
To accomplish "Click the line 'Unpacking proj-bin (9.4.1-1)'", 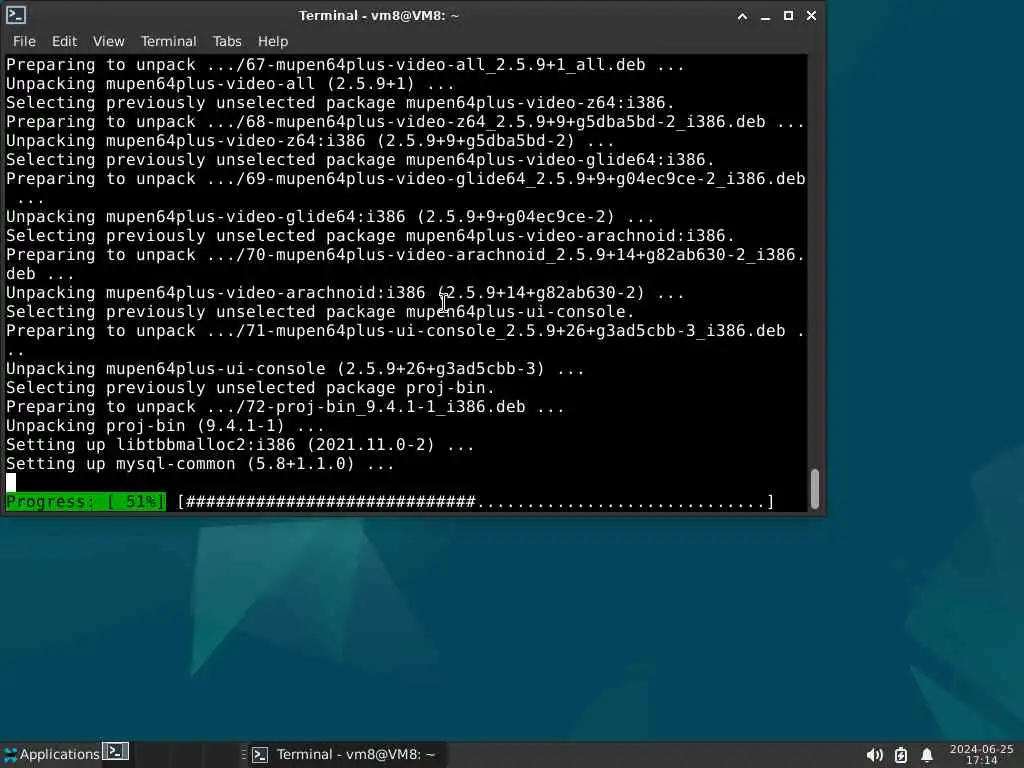I will pyautogui.click(x=165, y=426).
